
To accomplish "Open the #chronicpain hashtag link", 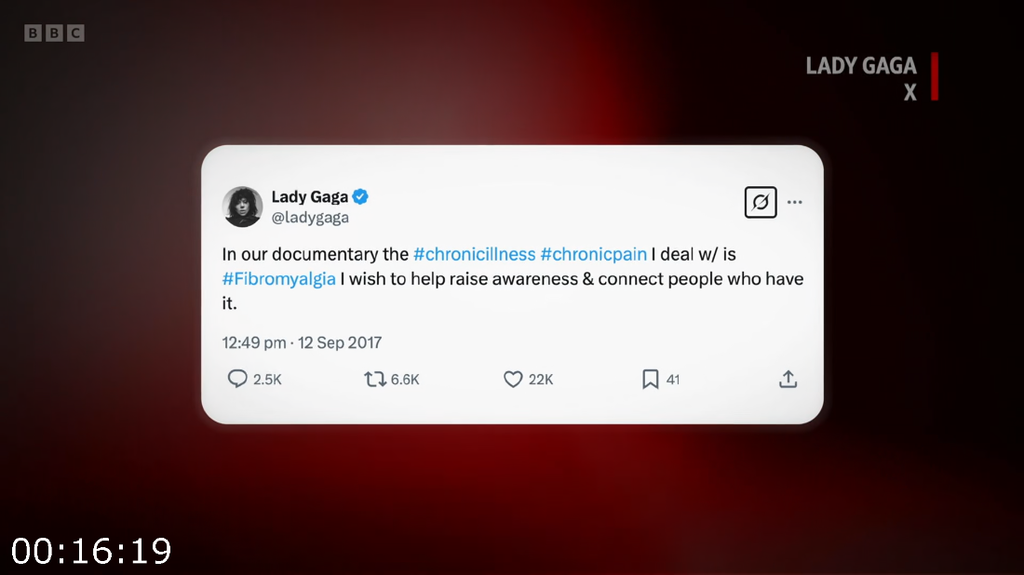I will point(594,254).
